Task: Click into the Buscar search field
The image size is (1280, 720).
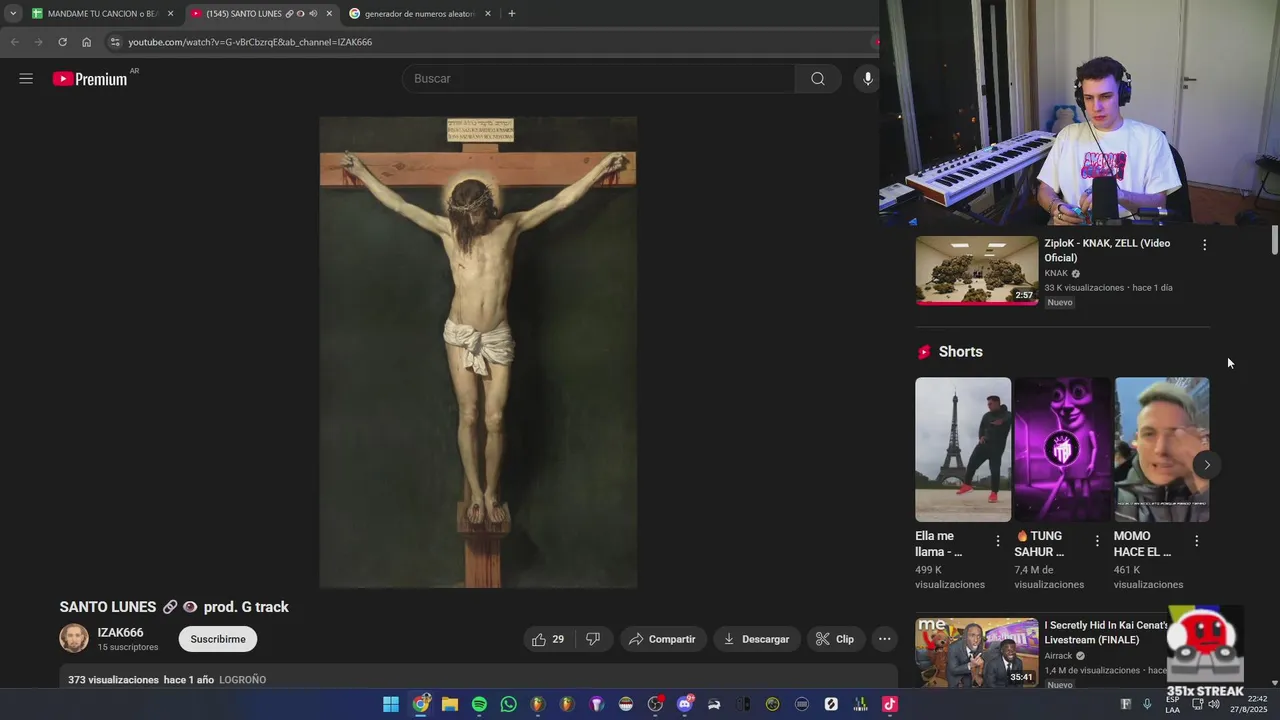Action: (600, 79)
